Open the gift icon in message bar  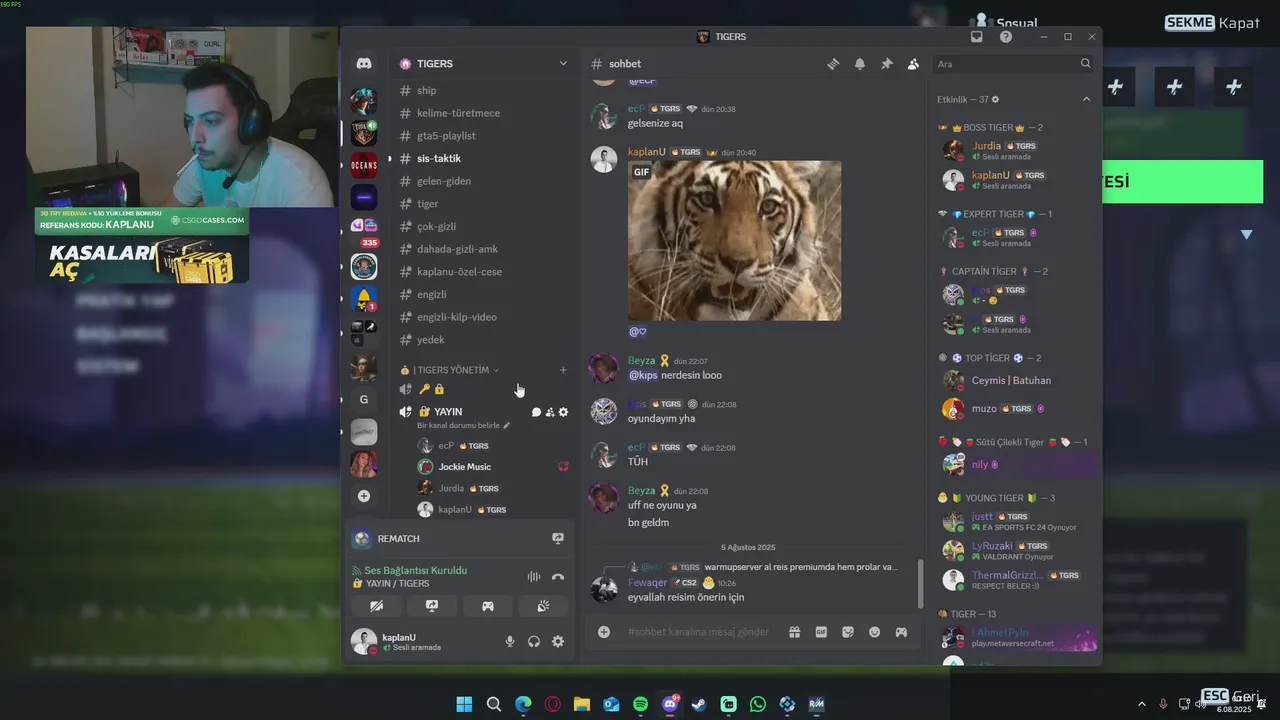click(794, 632)
